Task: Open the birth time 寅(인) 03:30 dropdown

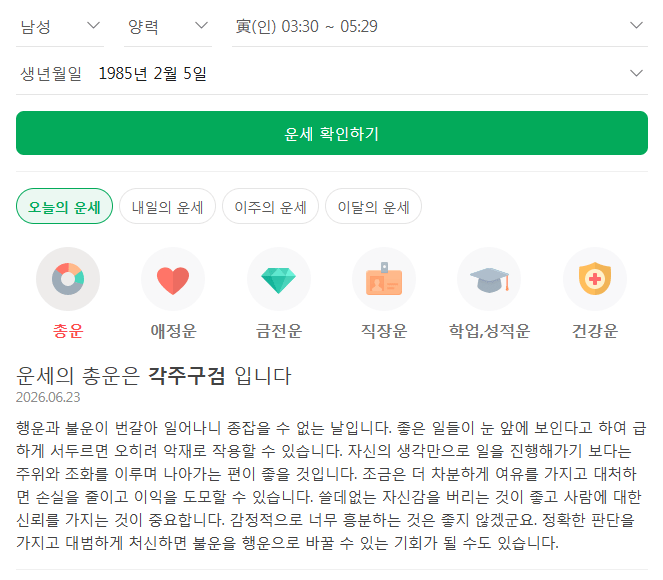Action: pos(440,27)
